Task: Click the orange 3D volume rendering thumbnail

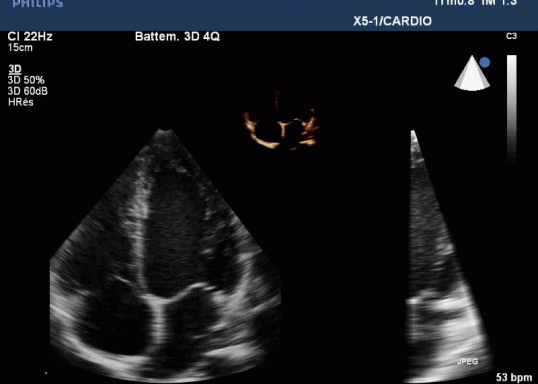Action: (x=281, y=128)
